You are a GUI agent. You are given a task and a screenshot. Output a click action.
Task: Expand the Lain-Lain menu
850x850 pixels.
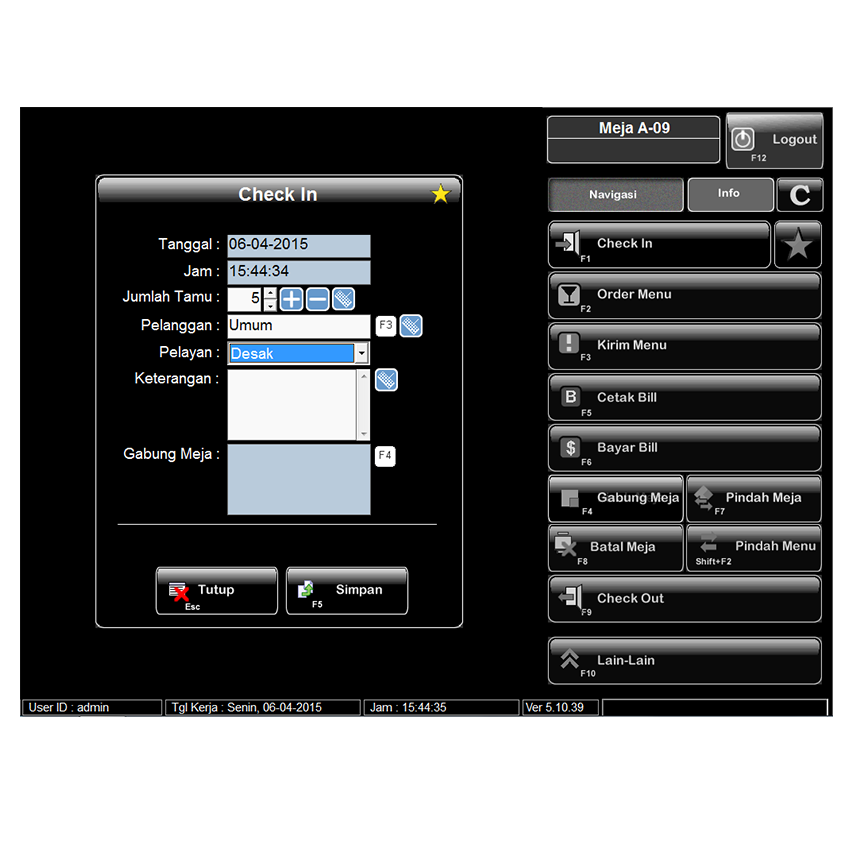684,661
